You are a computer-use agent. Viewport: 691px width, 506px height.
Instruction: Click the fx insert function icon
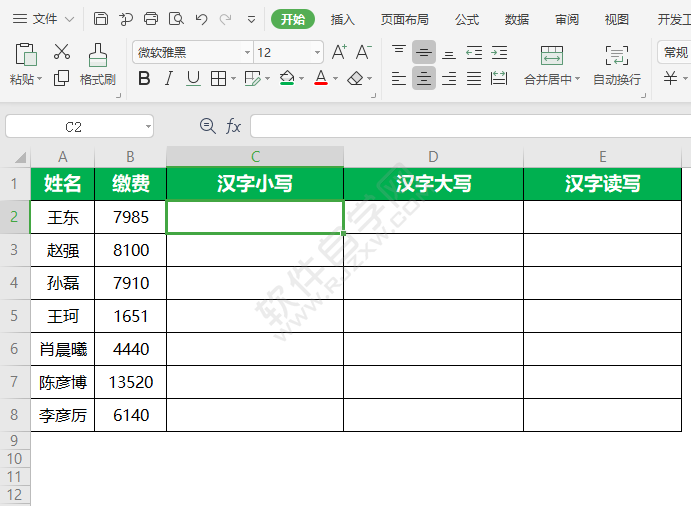point(233,126)
